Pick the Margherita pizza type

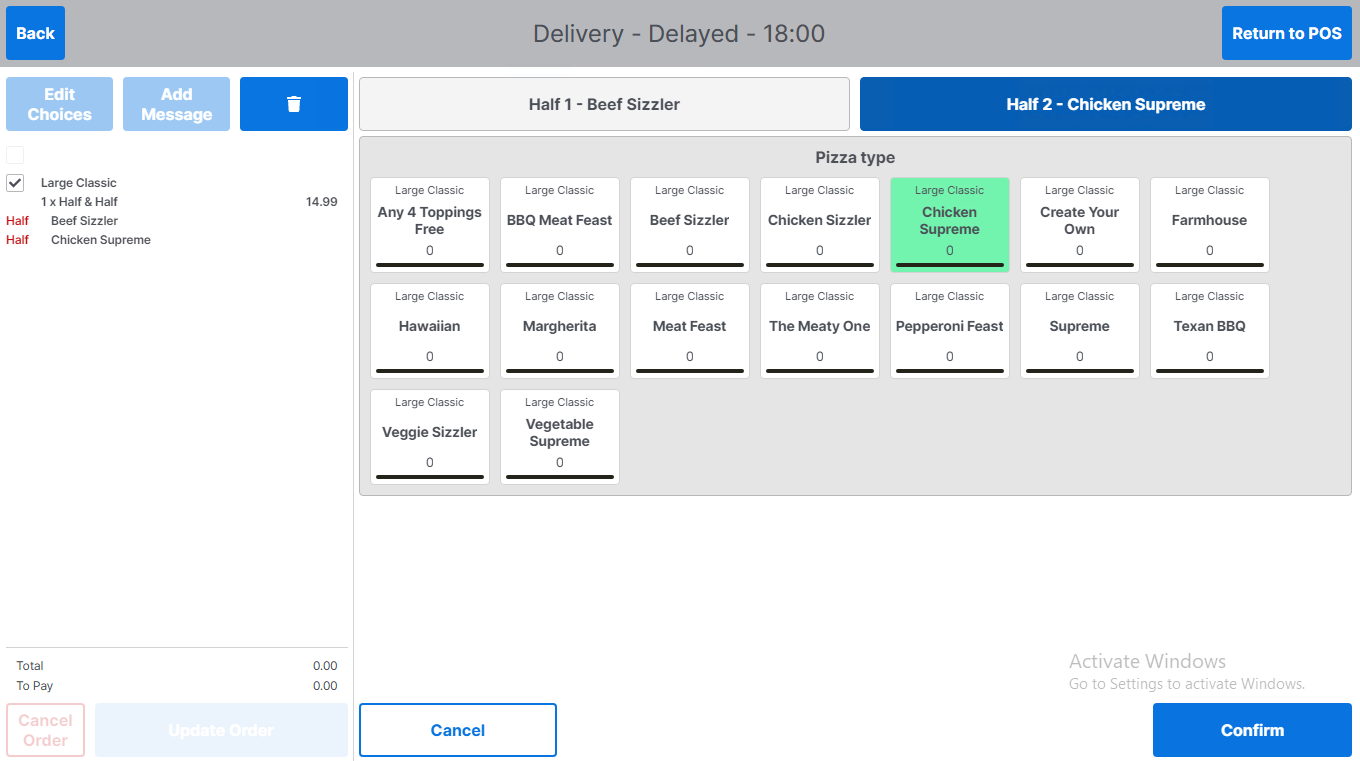[x=559, y=331]
